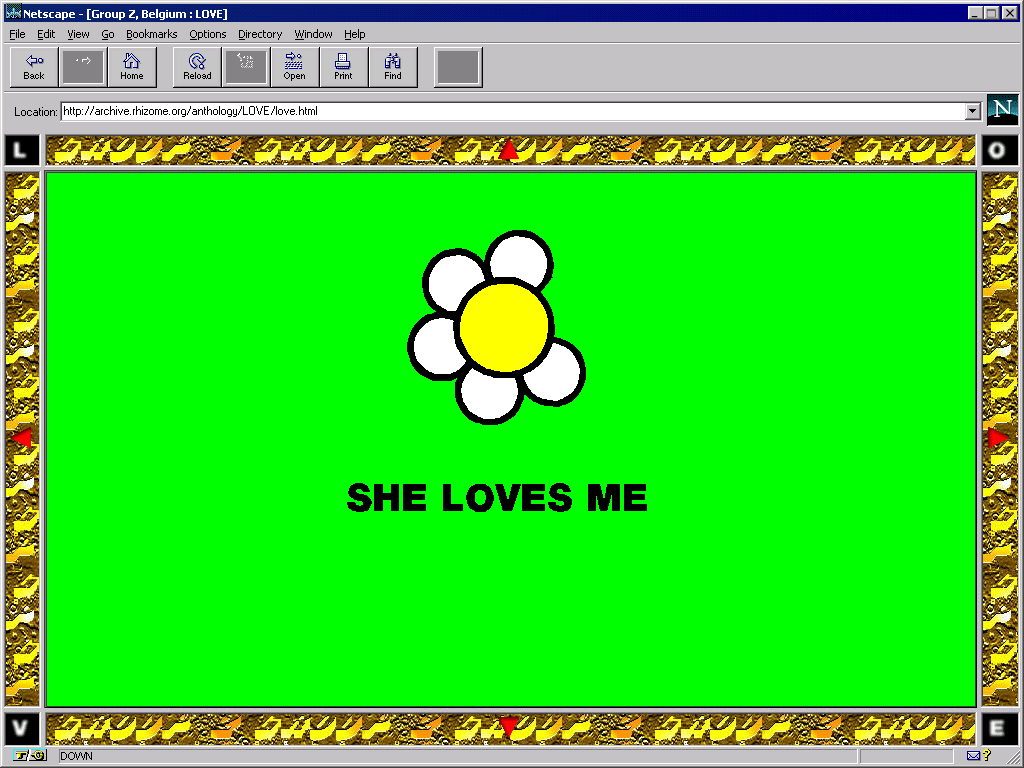Open the Directory menu

(x=260, y=34)
